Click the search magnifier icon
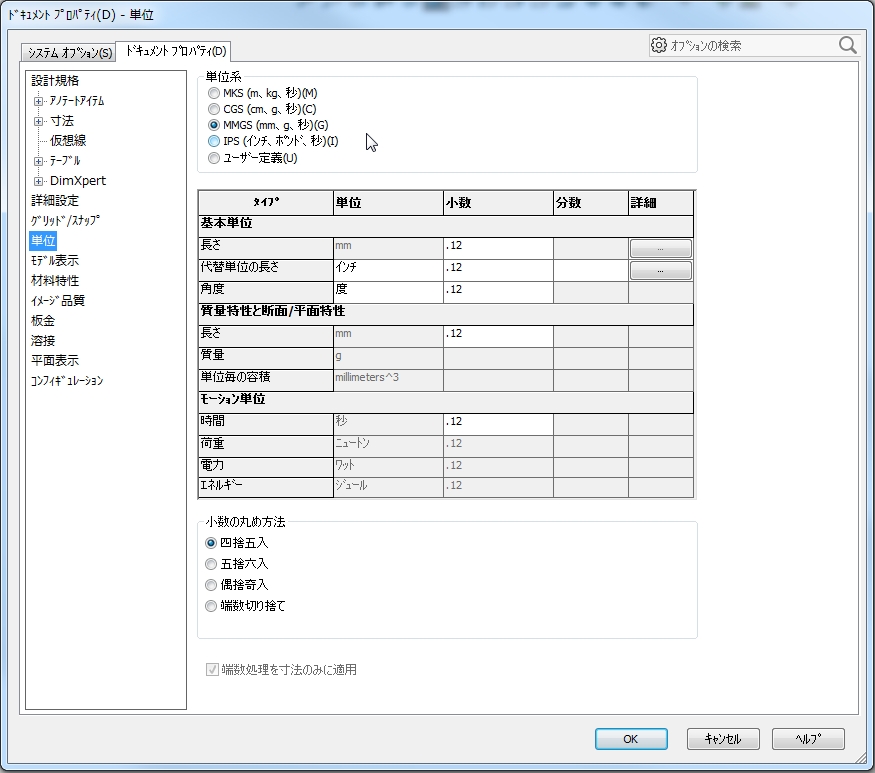This screenshot has width=875, height=773. pyautogui.click(x=847, y=45)
